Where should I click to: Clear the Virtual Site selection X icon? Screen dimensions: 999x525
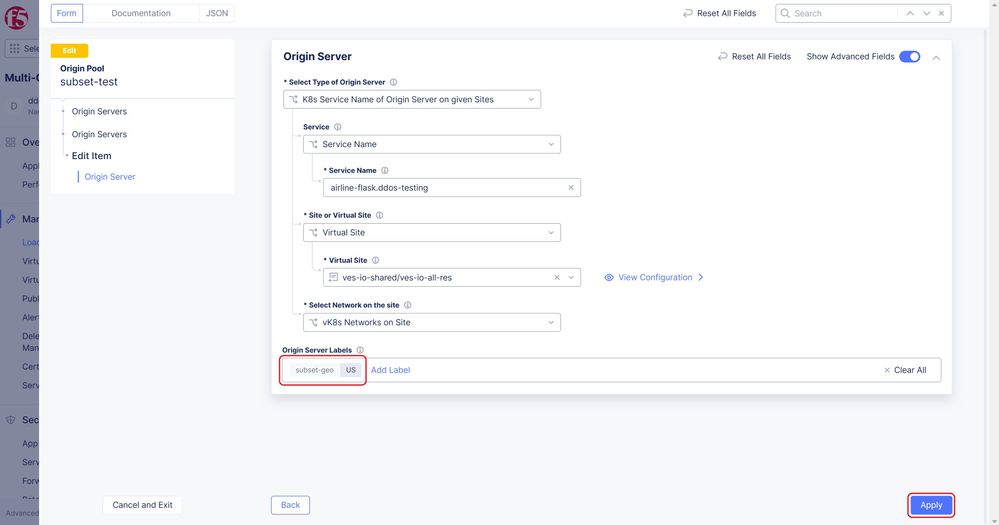[x=557, y=277]
